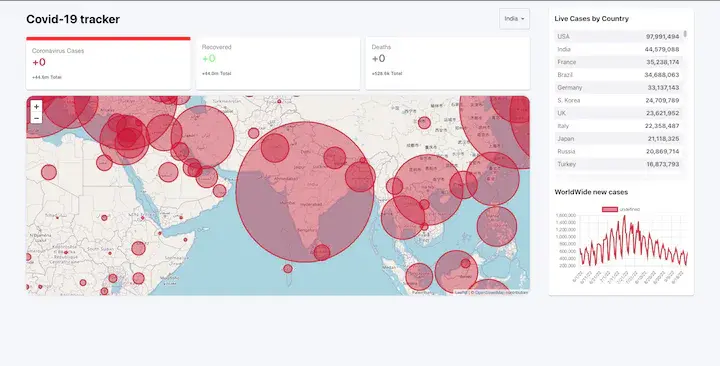Click the +528.6k Total deaths text

387,73
